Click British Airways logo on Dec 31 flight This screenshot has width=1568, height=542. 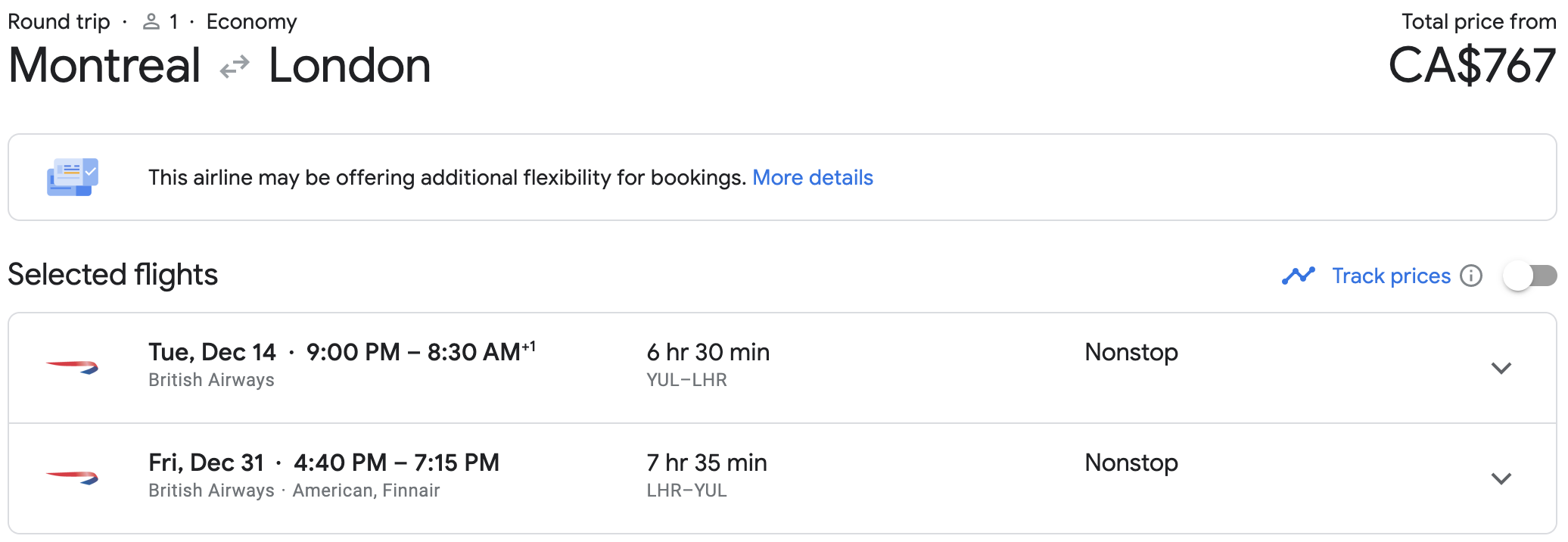73,478
